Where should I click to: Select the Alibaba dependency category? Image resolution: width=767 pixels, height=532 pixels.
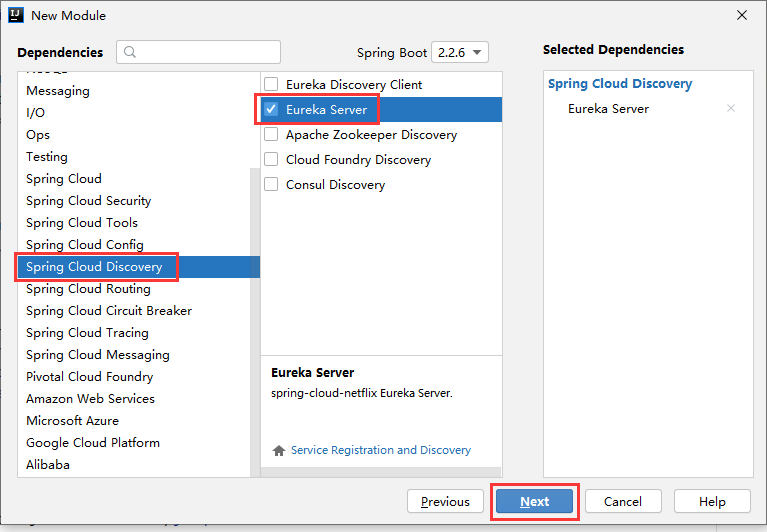[x=48, y=465]
